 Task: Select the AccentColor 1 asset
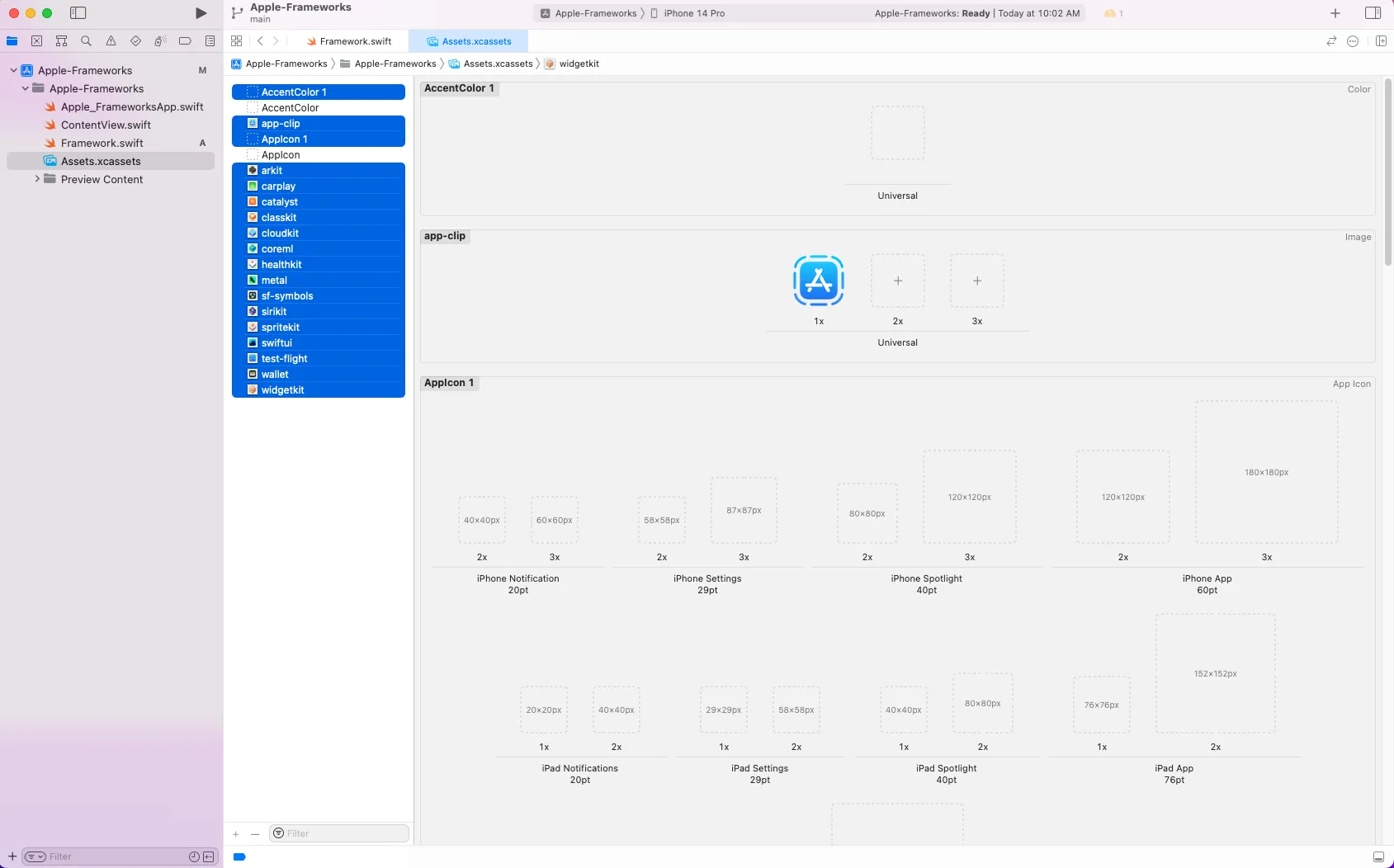click(x=319, y=92)
